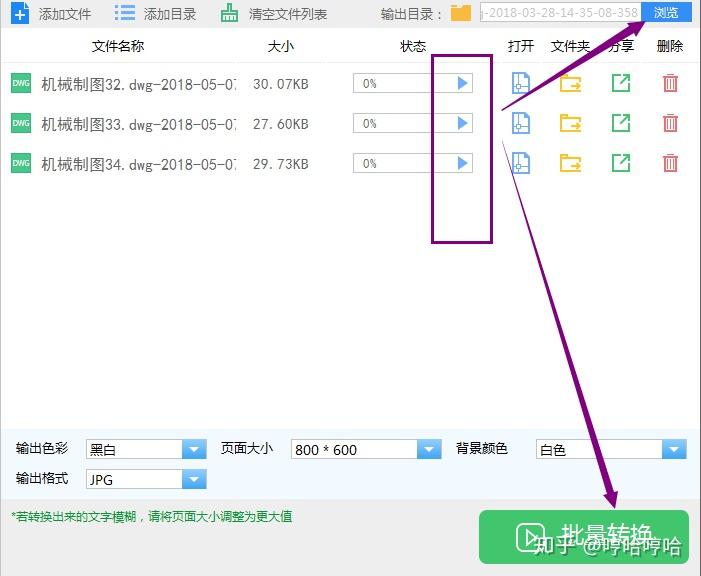701x576 pixels.
Task: Click the 清空文件列表 broom icon
Action: pos(229,13)
